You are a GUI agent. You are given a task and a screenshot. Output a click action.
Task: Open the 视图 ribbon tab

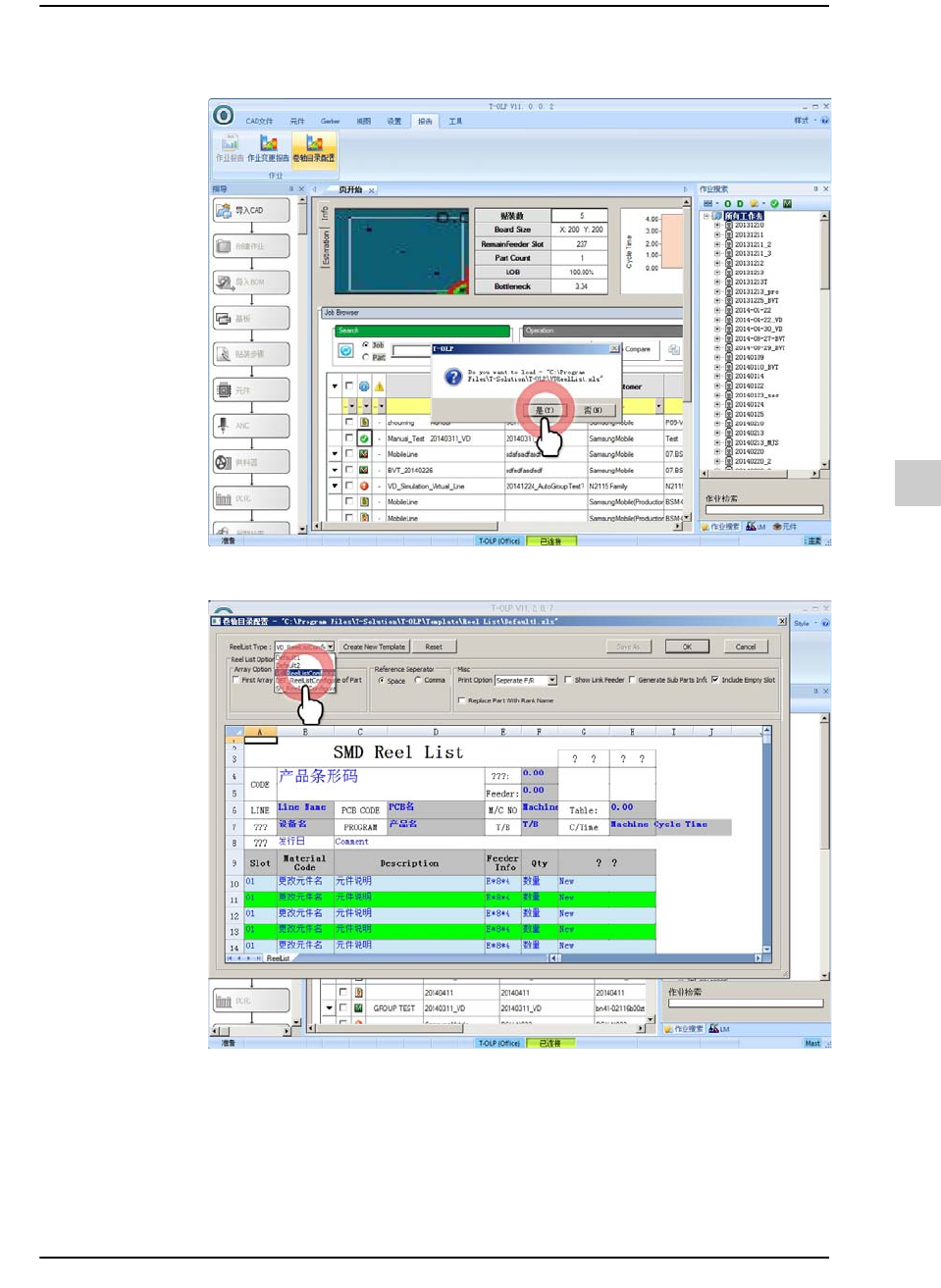coord(364,122)
